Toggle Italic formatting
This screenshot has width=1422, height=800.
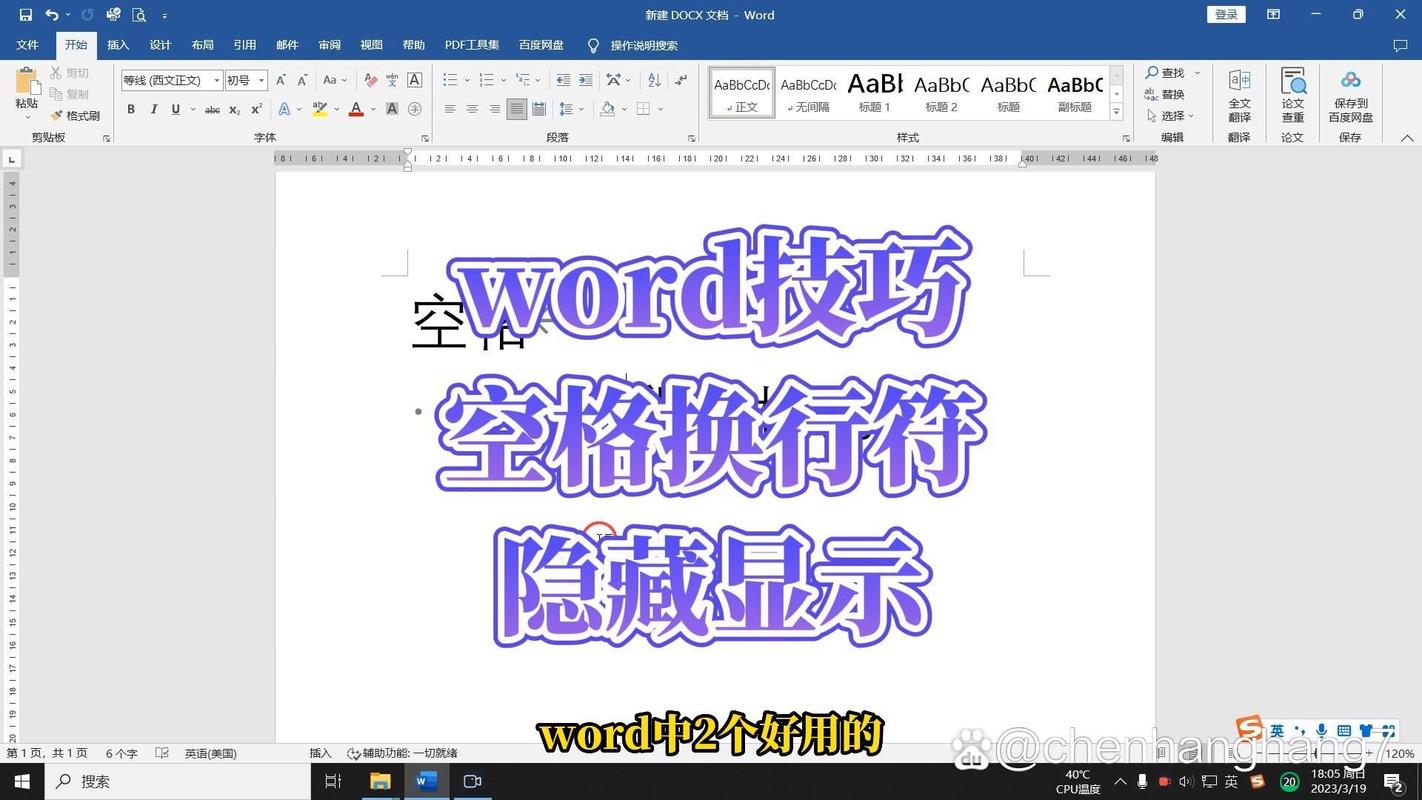coord(153,109)
